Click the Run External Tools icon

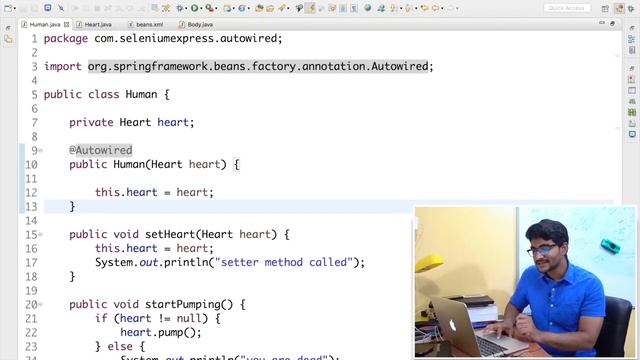(x=209, y=8)
